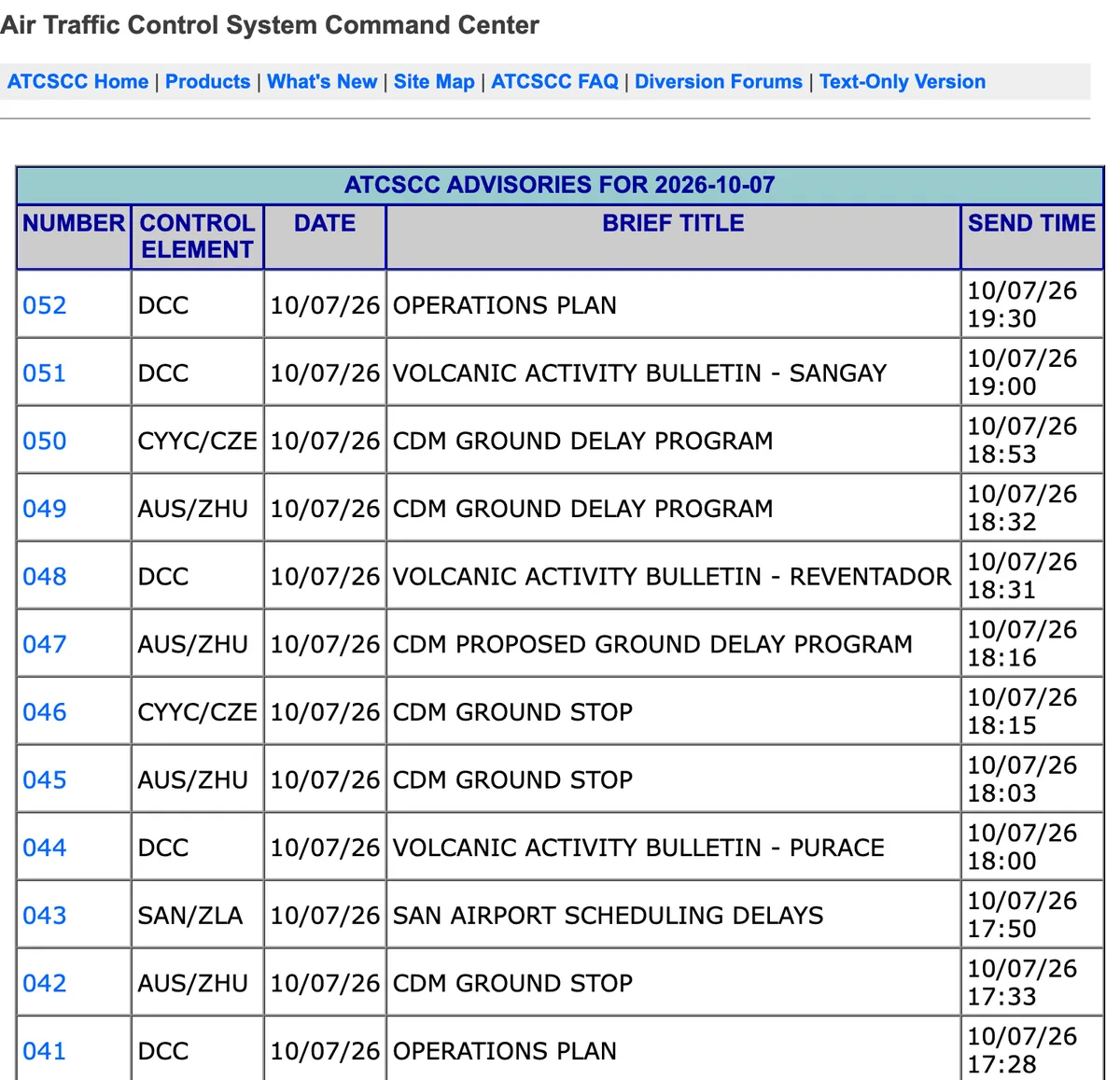Click the ATCSCC ADVISORIES FOR 2026-10-07 heading
Viewport: 1120px width, 1080px height.
coord(560,185)
